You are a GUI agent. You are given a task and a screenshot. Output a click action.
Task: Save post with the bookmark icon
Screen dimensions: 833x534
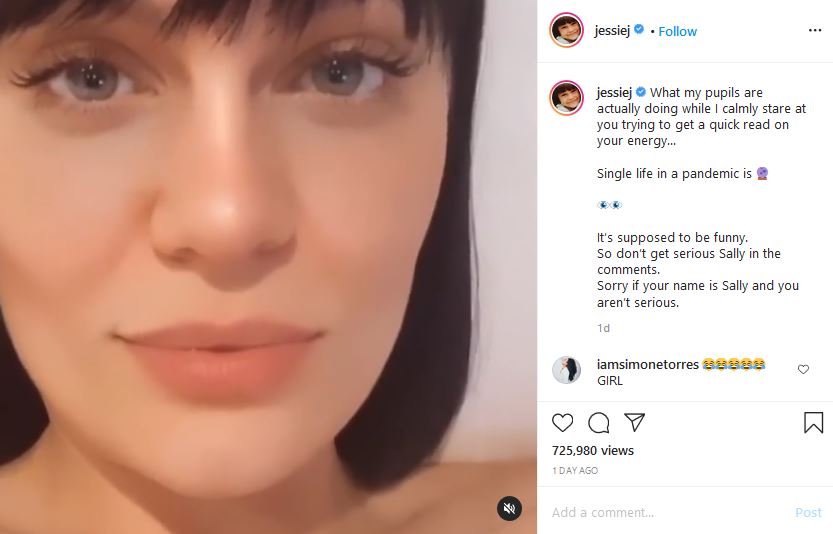813,423
